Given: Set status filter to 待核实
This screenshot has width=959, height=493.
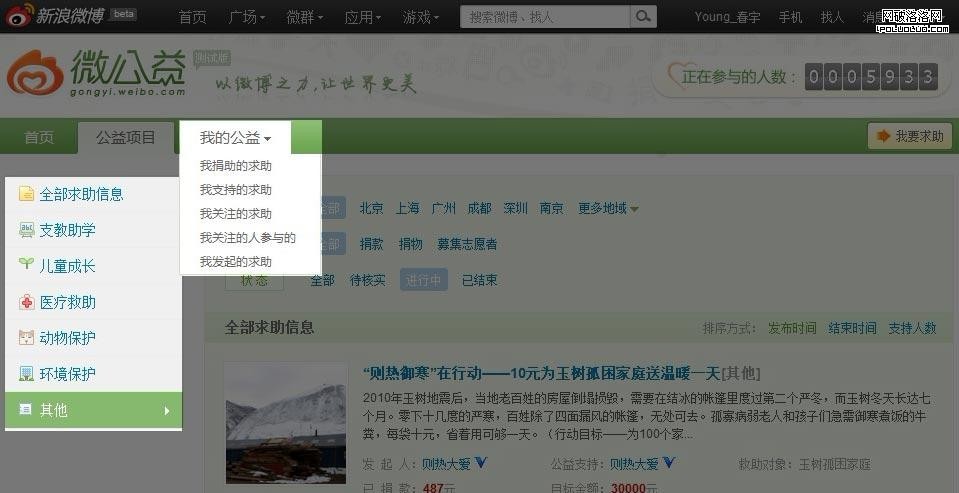Looking at the screenshot, I should pos(367,280).
